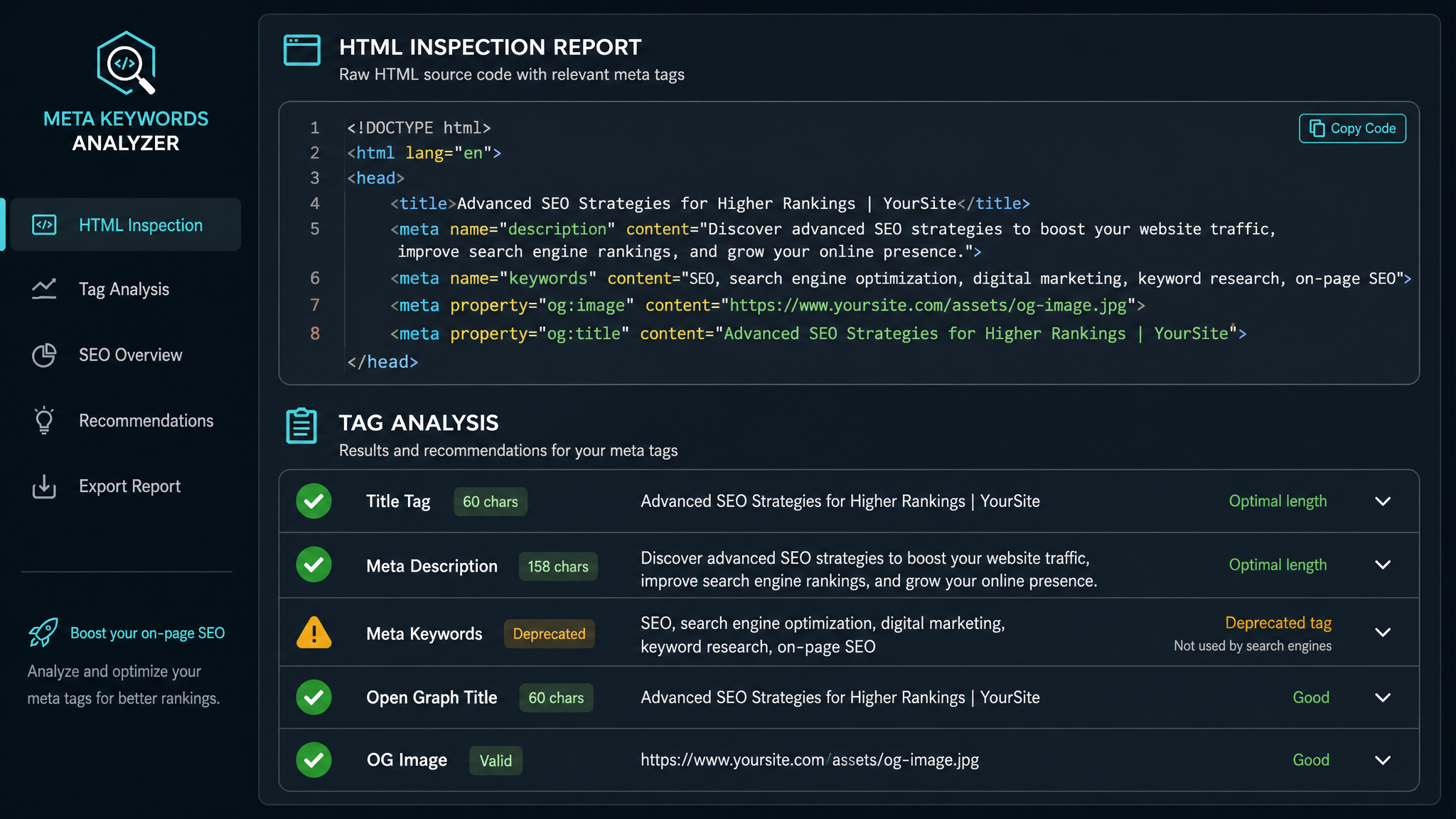Screen dimensions: 1456x819
Task: Expand the Meta Description row chevron
Action: 1383,564
